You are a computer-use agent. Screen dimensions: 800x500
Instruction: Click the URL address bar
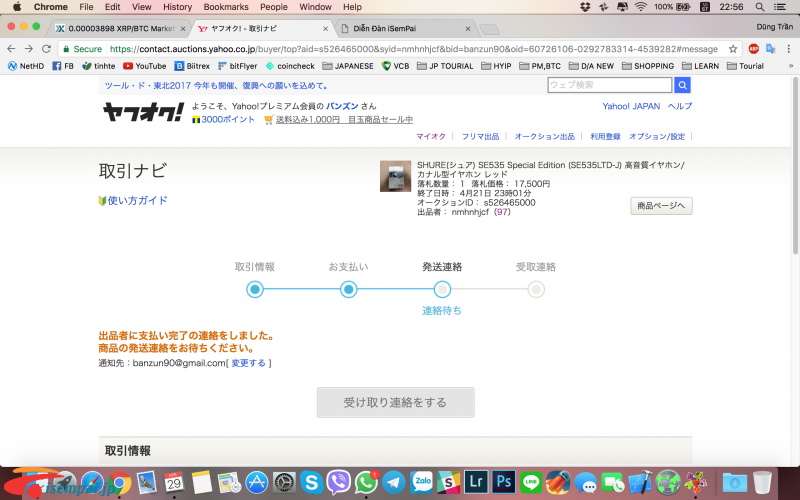[398, 49]
